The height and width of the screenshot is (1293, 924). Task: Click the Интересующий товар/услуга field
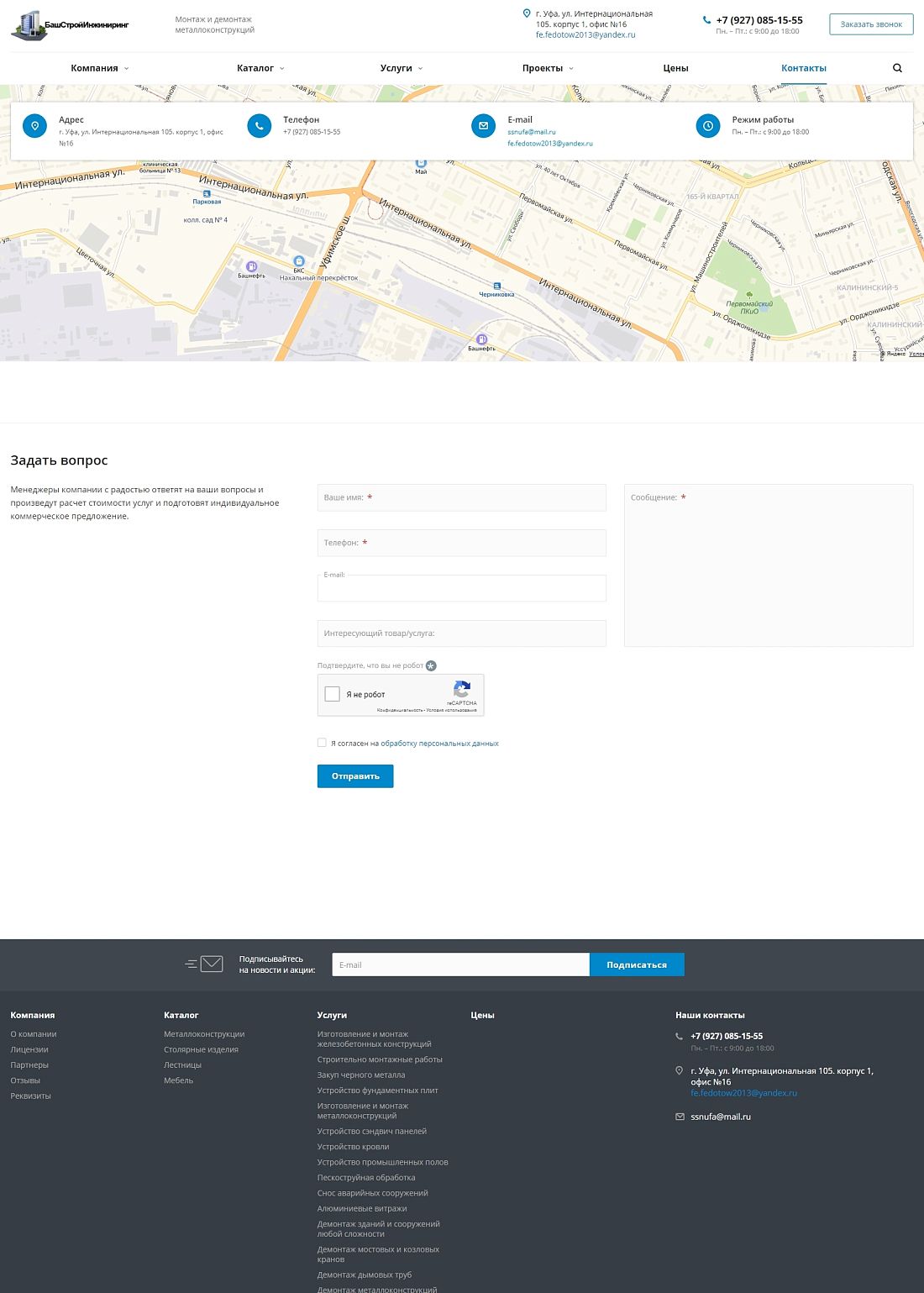462,633
